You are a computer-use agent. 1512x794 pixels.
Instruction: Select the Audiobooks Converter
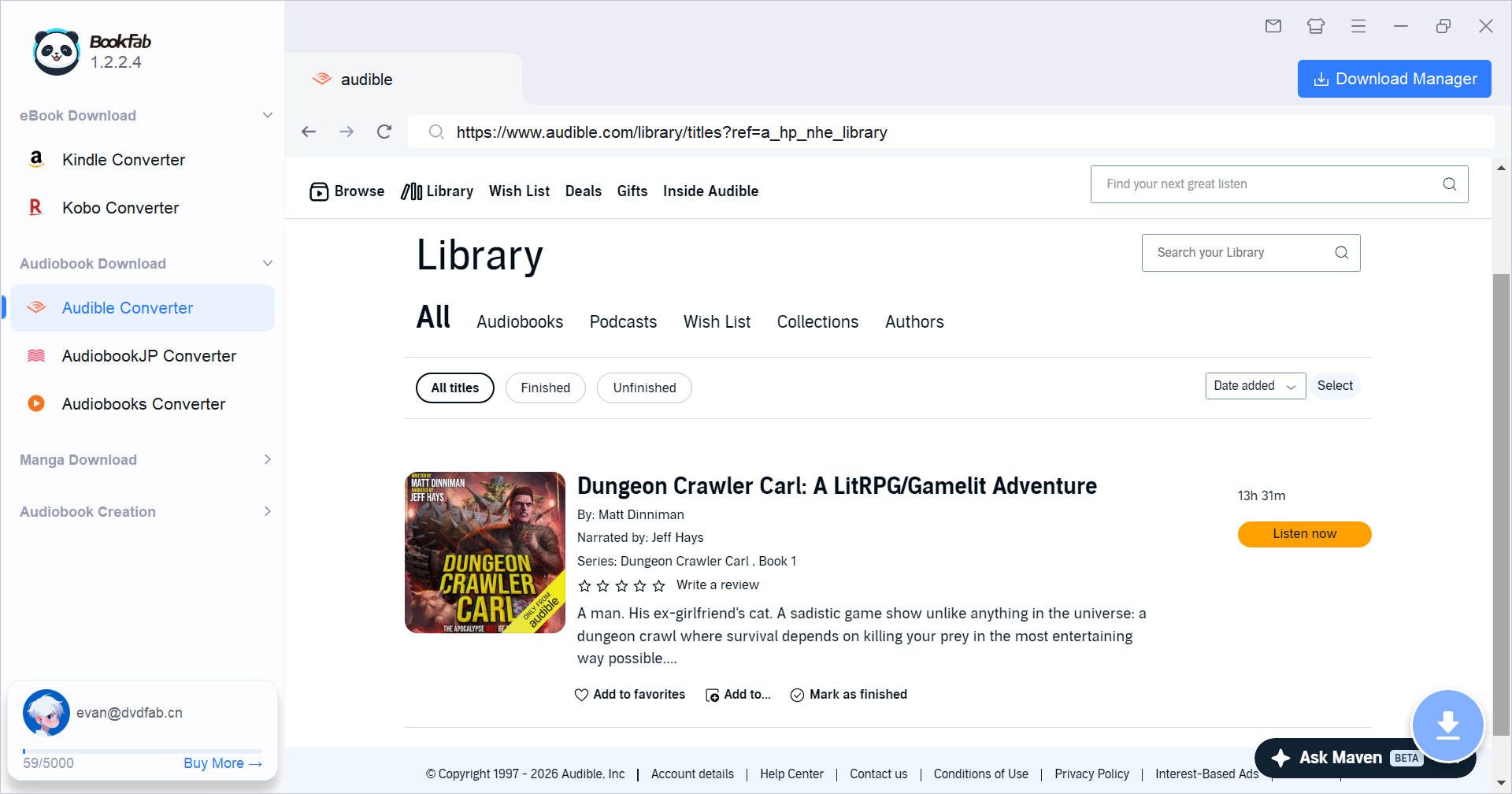click(x=143, y=403)
